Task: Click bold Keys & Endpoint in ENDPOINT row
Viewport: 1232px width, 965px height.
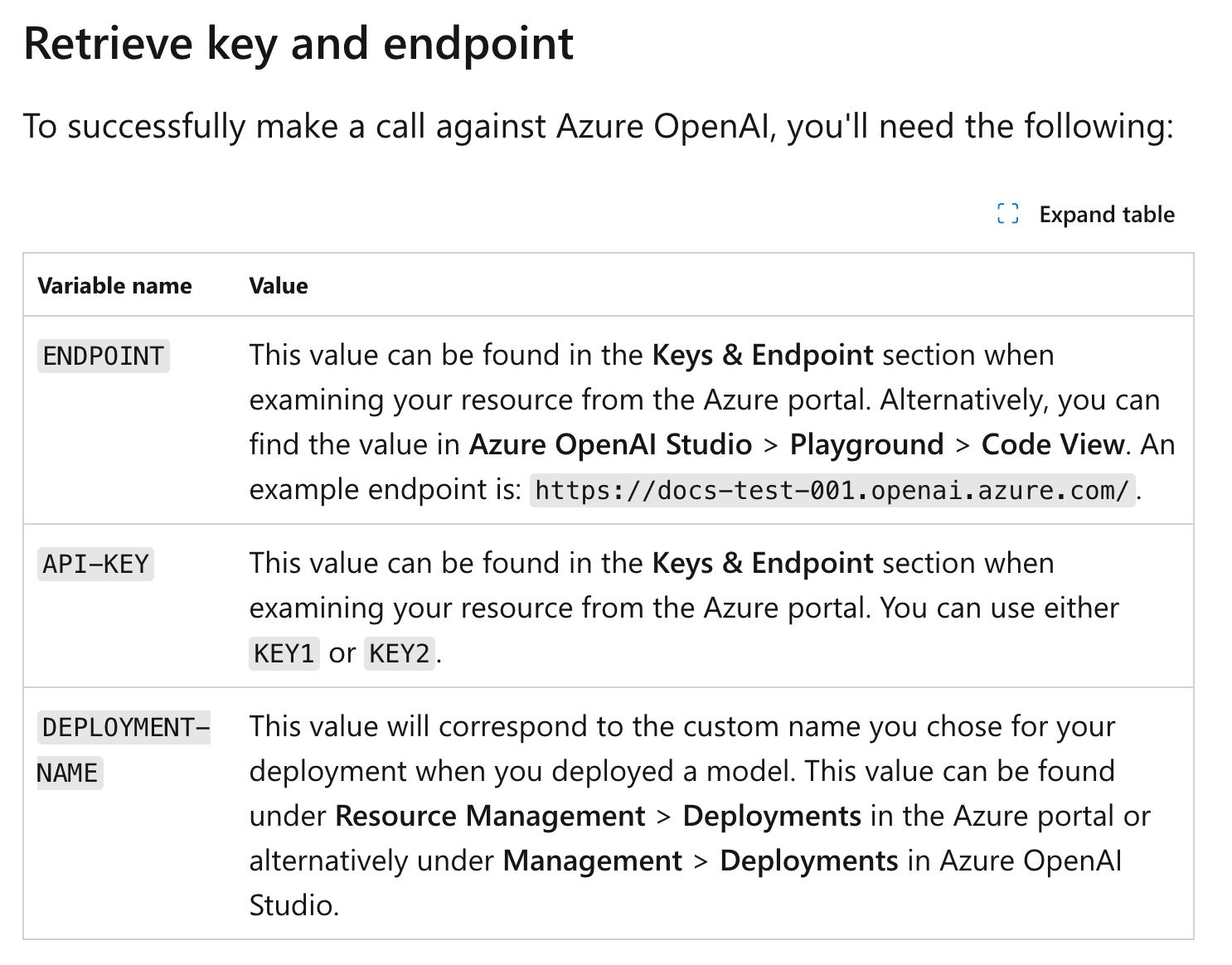Action: pyautogui.click(x=762, y=355)
